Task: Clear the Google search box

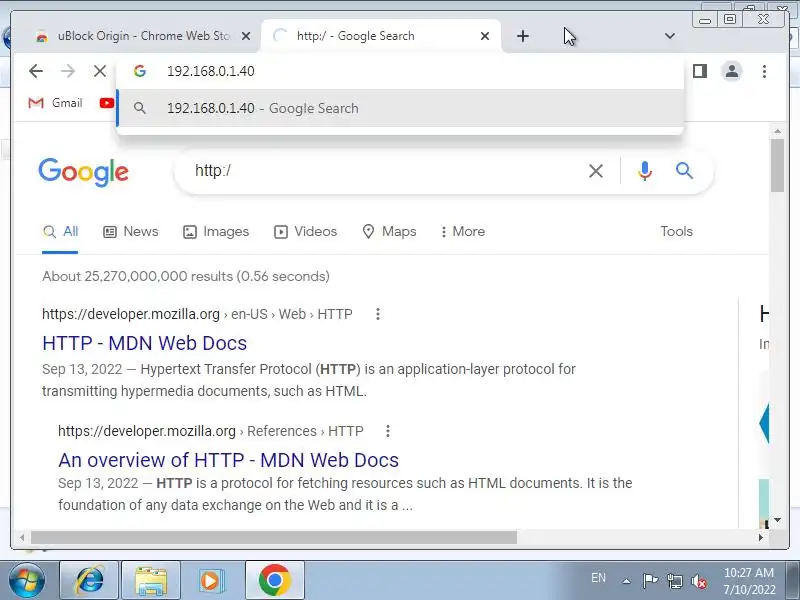Action: 596,171
